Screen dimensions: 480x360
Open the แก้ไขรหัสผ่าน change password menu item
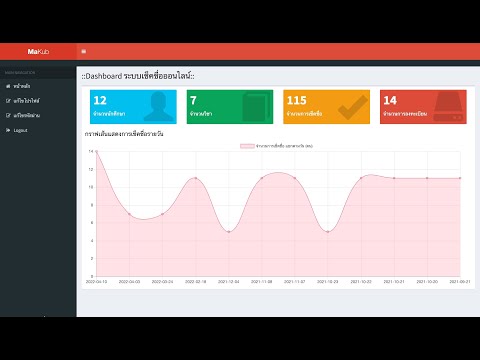23,115
